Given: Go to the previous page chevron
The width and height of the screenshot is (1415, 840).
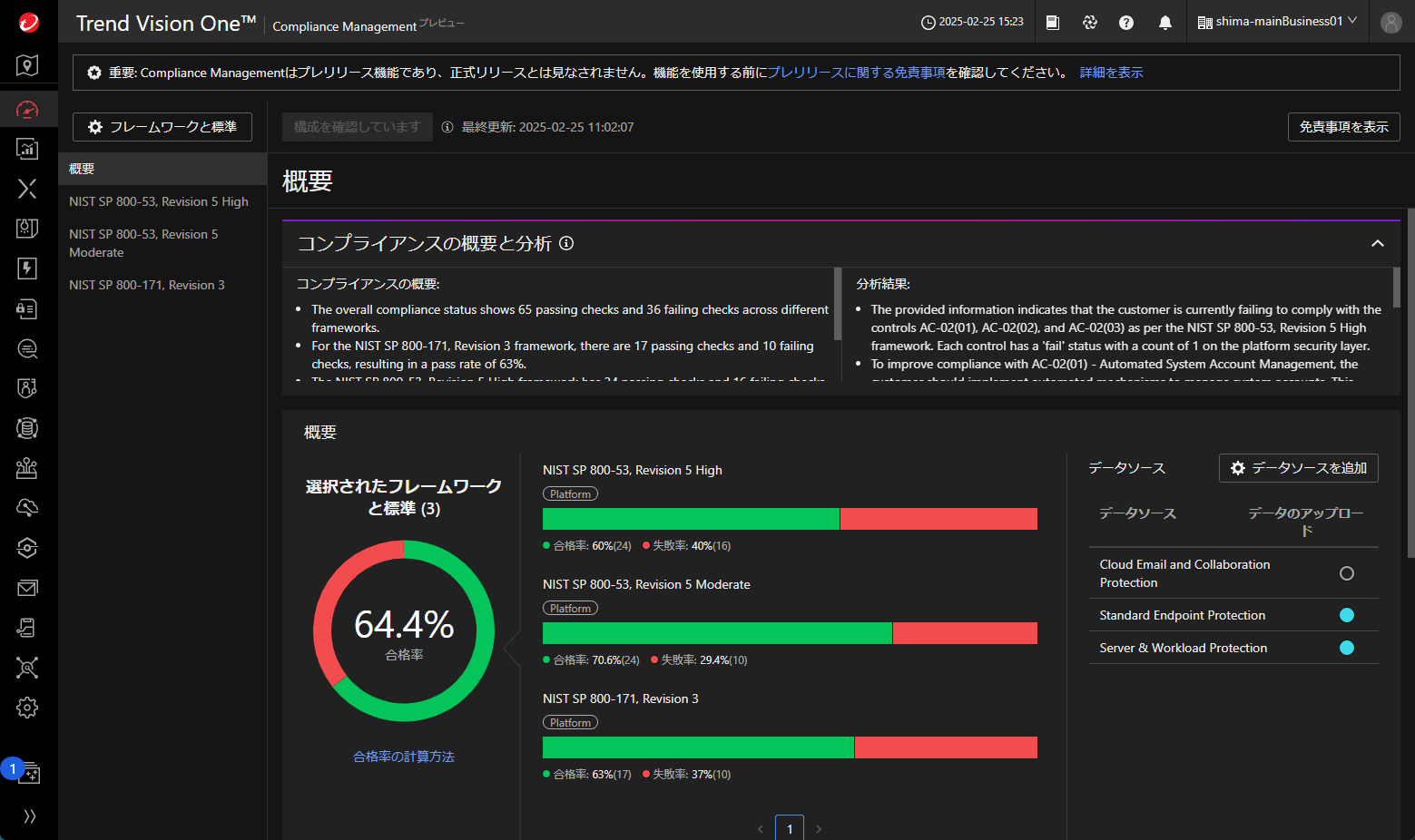Looking at the screenshot, I should point(761,829).
